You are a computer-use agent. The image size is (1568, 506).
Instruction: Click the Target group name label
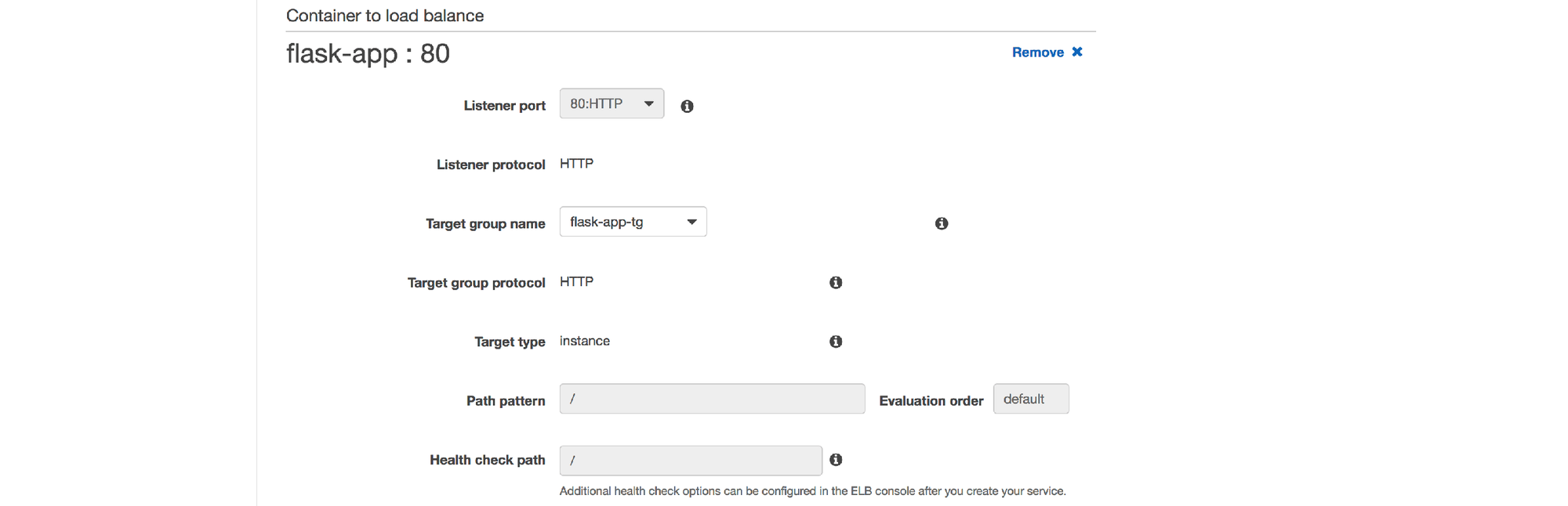[485, 224]
